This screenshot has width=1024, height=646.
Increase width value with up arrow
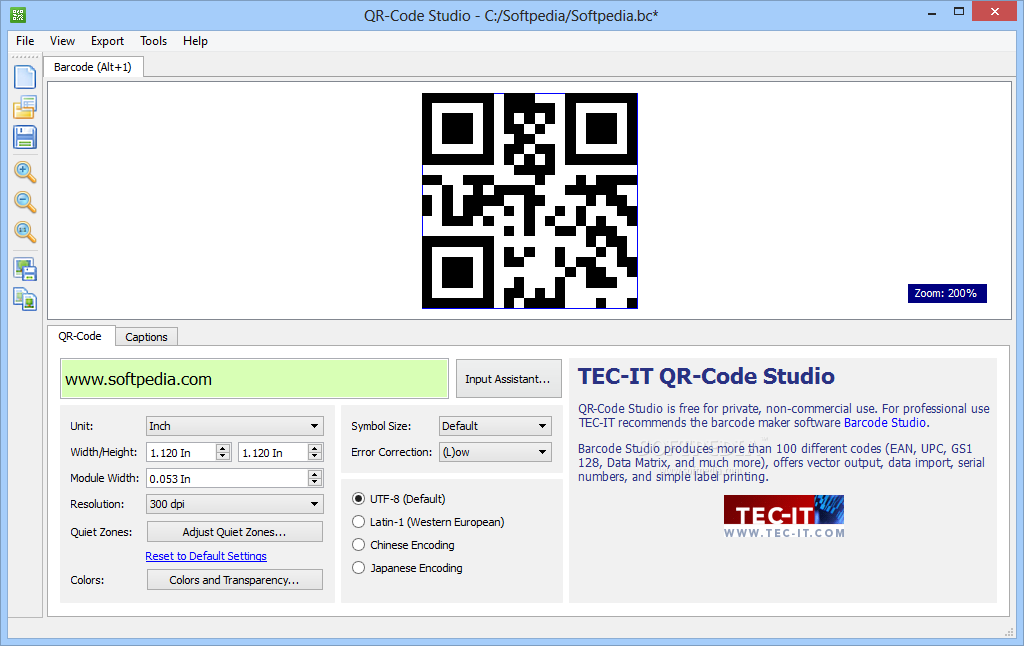click(223, 448)
